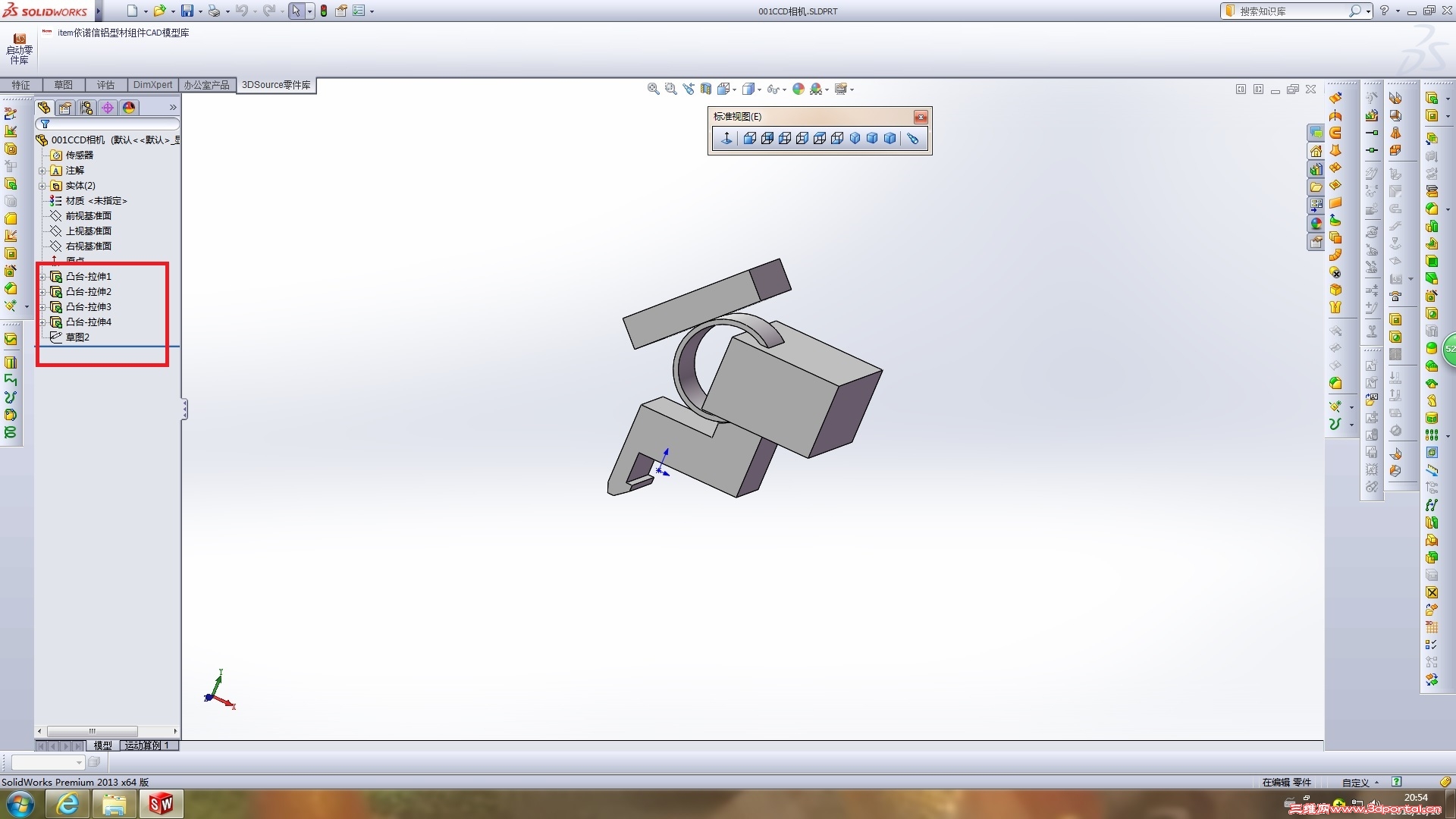Open the Display Style dropdown arrow
The image size is (1456, 819).
click(759, 89)
